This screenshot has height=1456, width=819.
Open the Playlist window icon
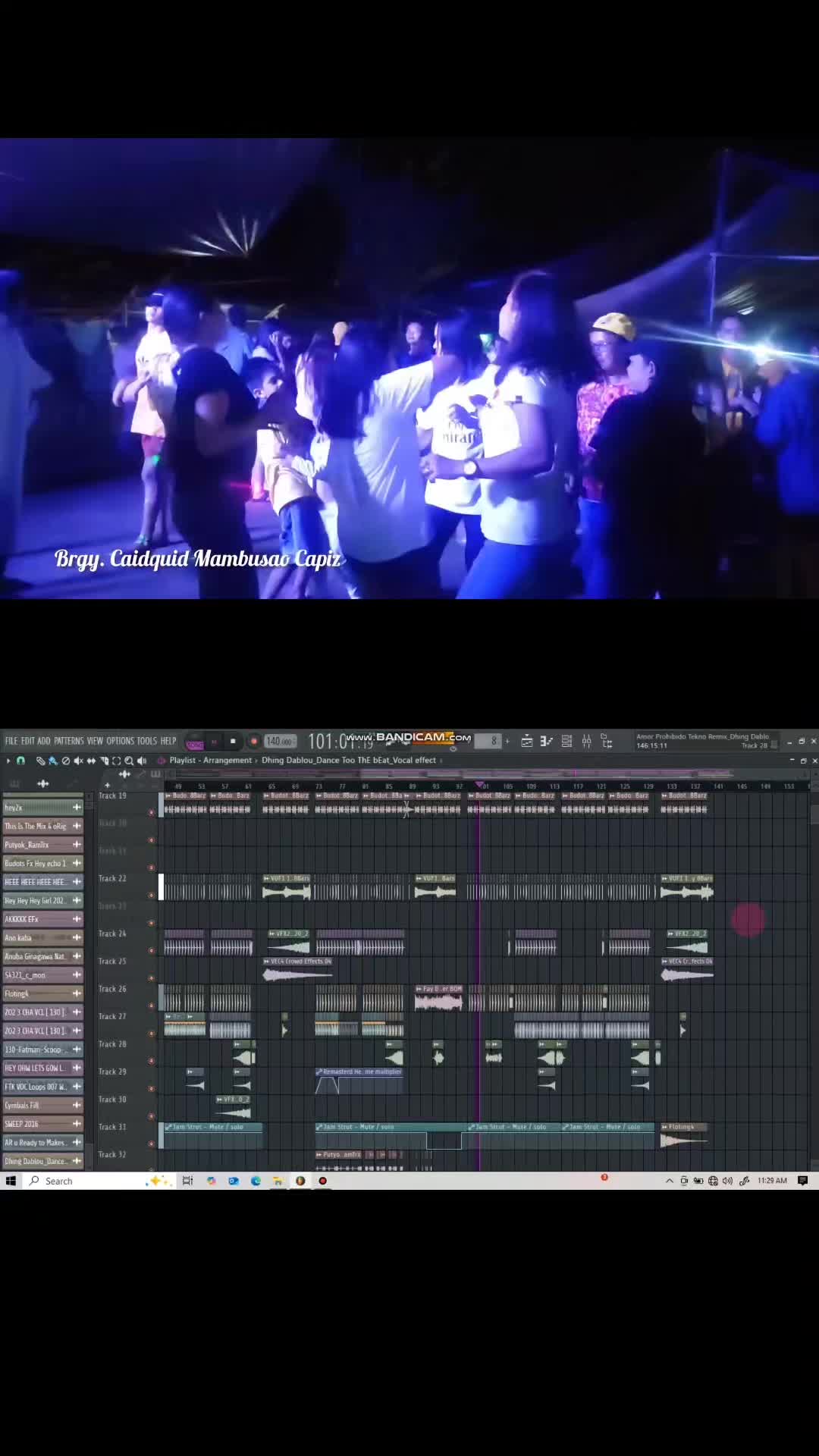click(527, 742)
